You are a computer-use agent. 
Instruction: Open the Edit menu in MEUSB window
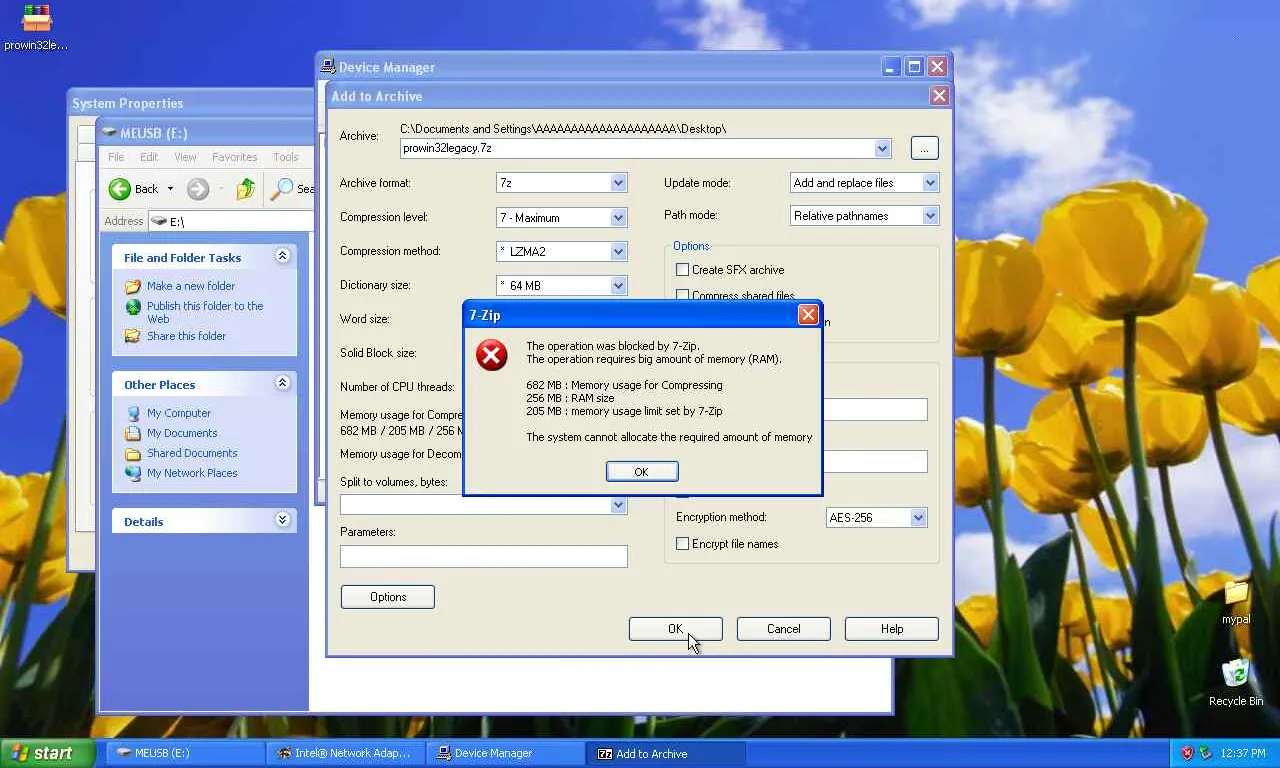[149, 157]
